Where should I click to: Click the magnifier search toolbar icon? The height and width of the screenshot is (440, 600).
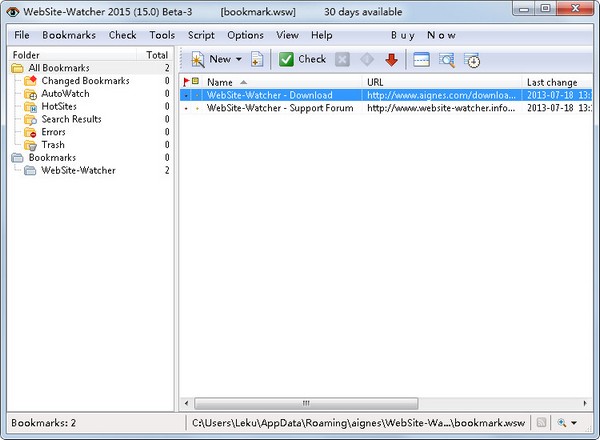pyautogui.click(x=447, y=60)
